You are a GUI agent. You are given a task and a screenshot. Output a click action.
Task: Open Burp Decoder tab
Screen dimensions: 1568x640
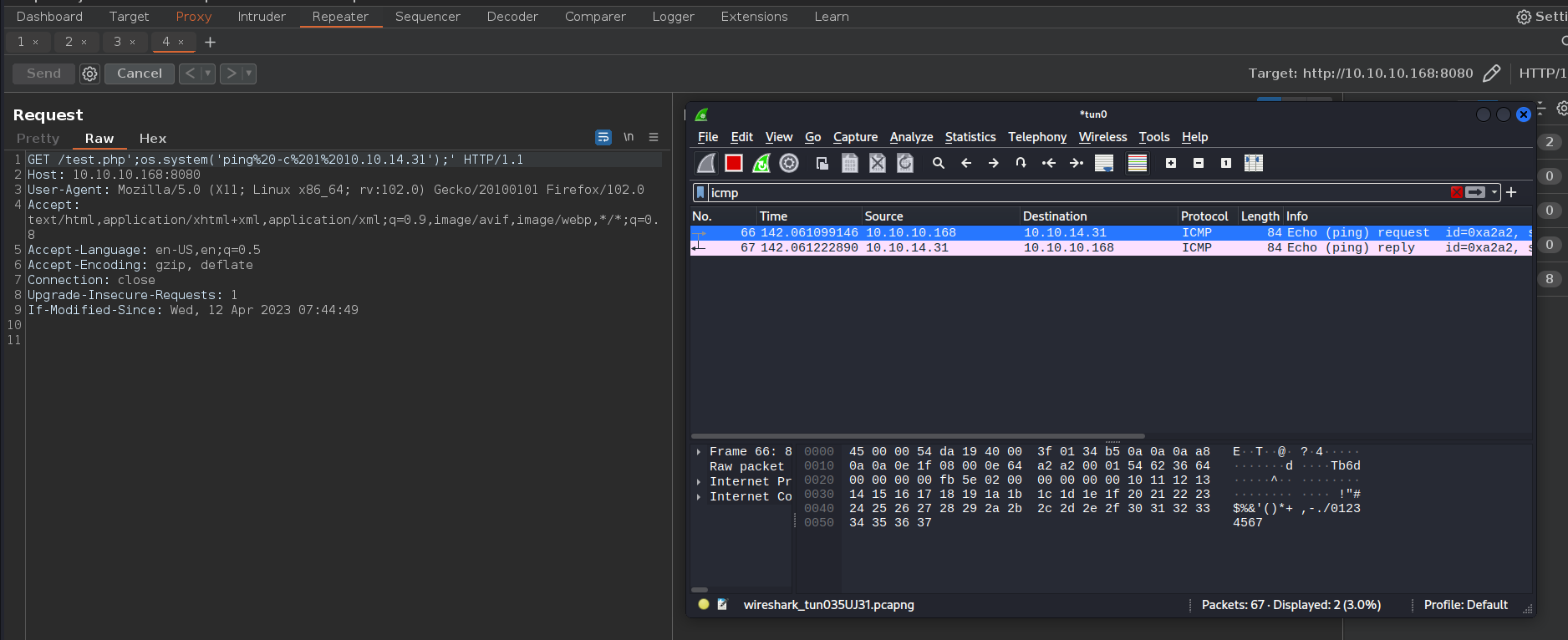pos(512,17)
